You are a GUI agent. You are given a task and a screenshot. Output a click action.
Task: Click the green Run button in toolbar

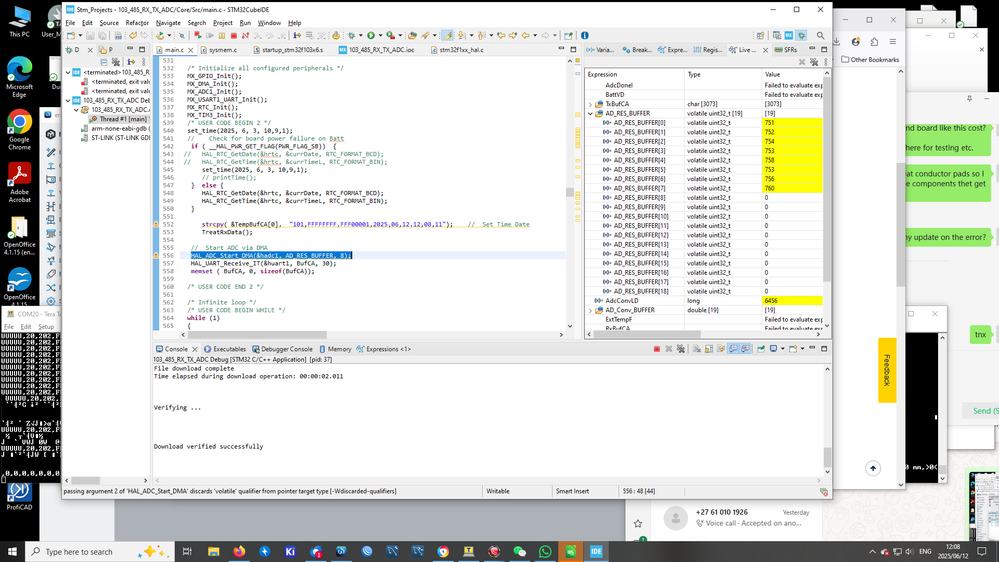[x=371, y=36]
